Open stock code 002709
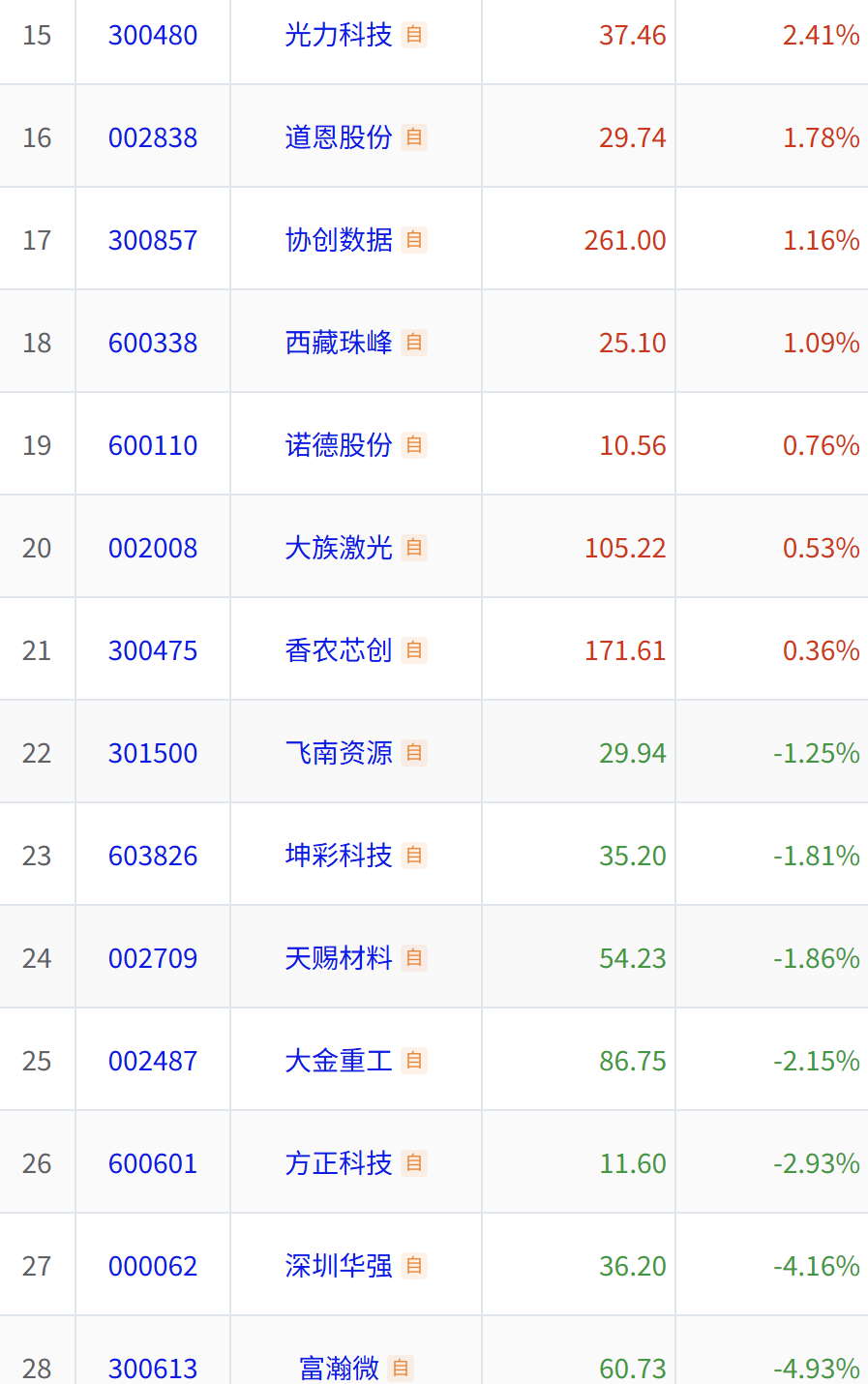The width and height of the screenshot is (868, 1384). [x=153, y=959]
